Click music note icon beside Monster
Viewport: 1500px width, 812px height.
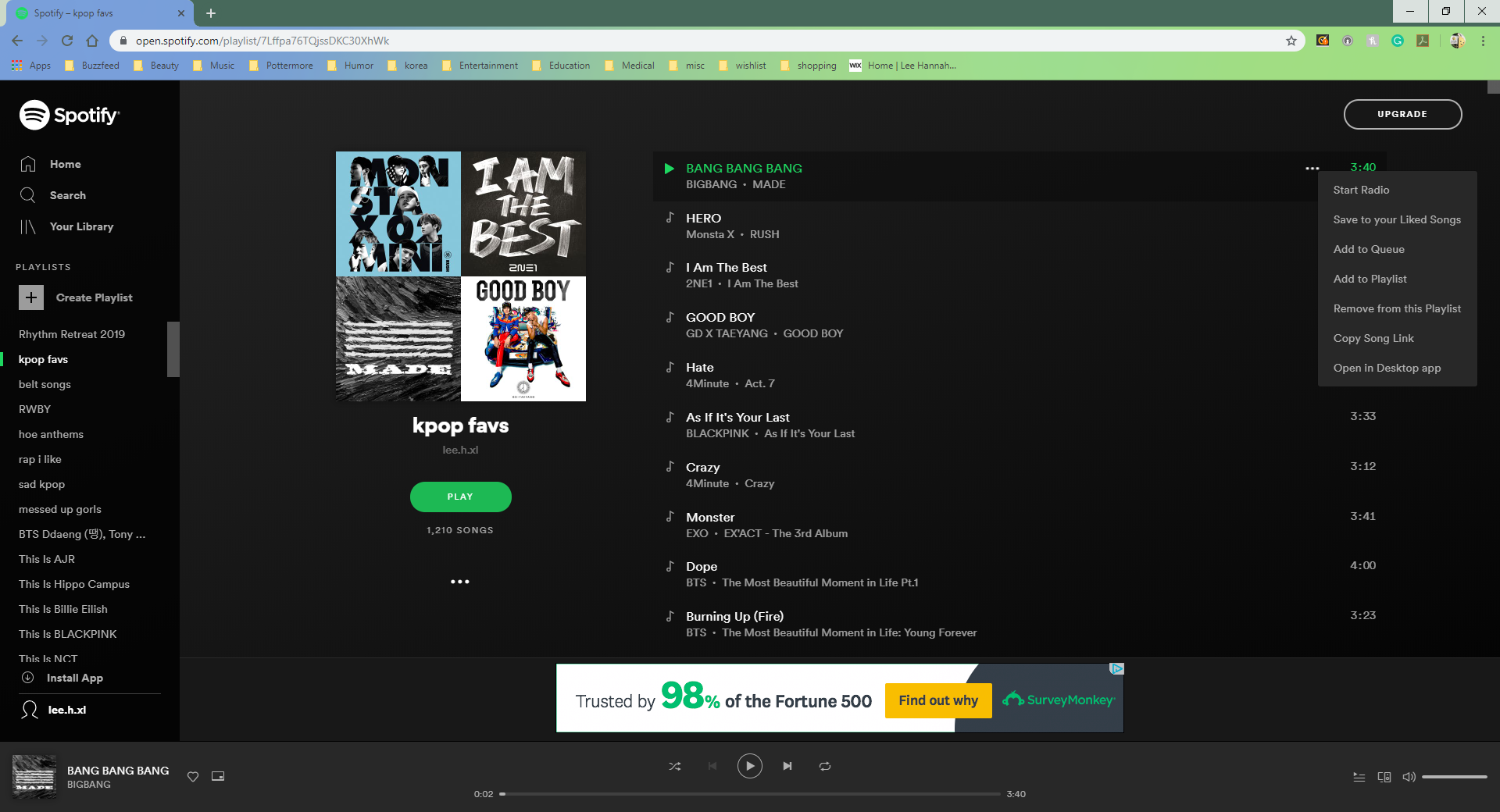(x=670, y=516)
